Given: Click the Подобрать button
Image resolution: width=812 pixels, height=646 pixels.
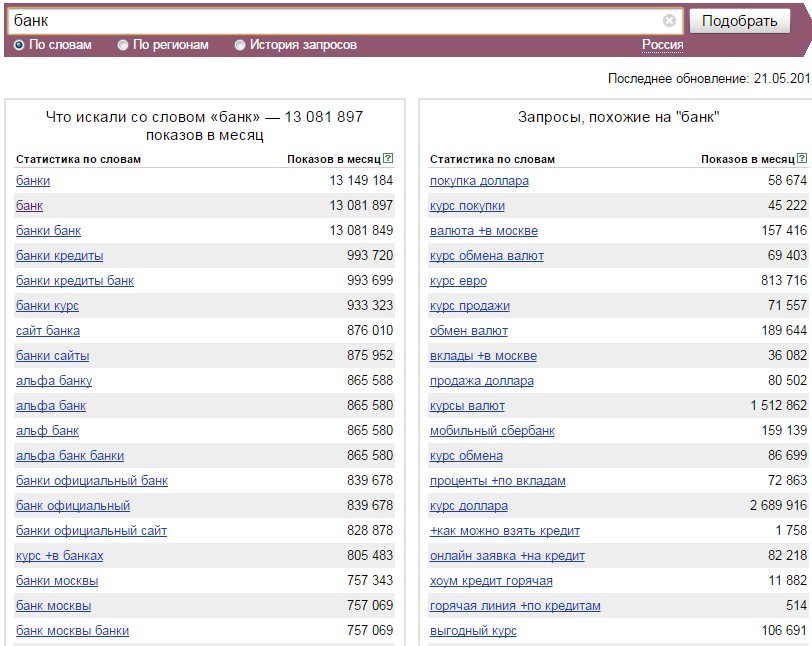Looking at the screenshot, I should [740, 21].
